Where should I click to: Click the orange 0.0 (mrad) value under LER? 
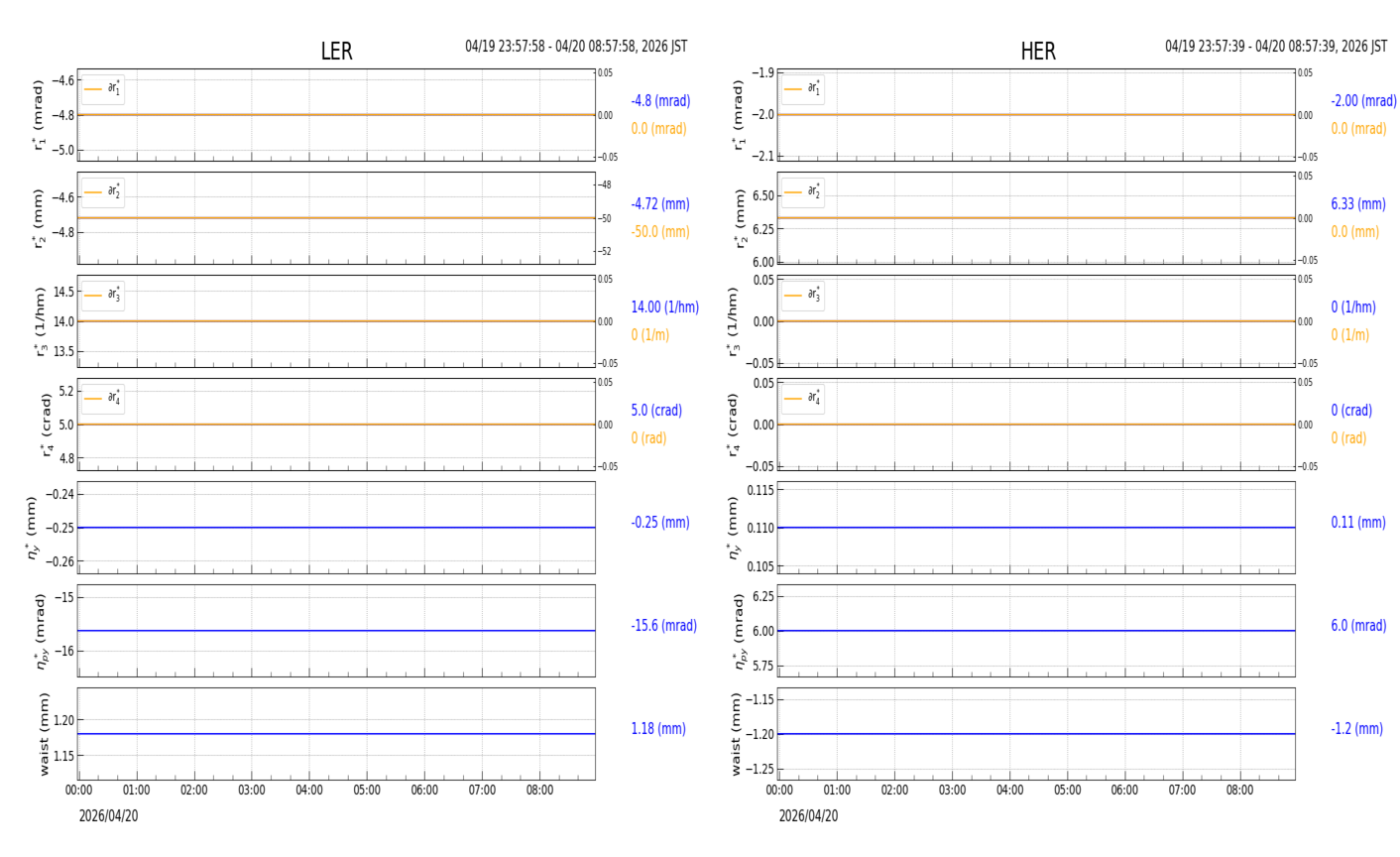[x=658, y=129]
